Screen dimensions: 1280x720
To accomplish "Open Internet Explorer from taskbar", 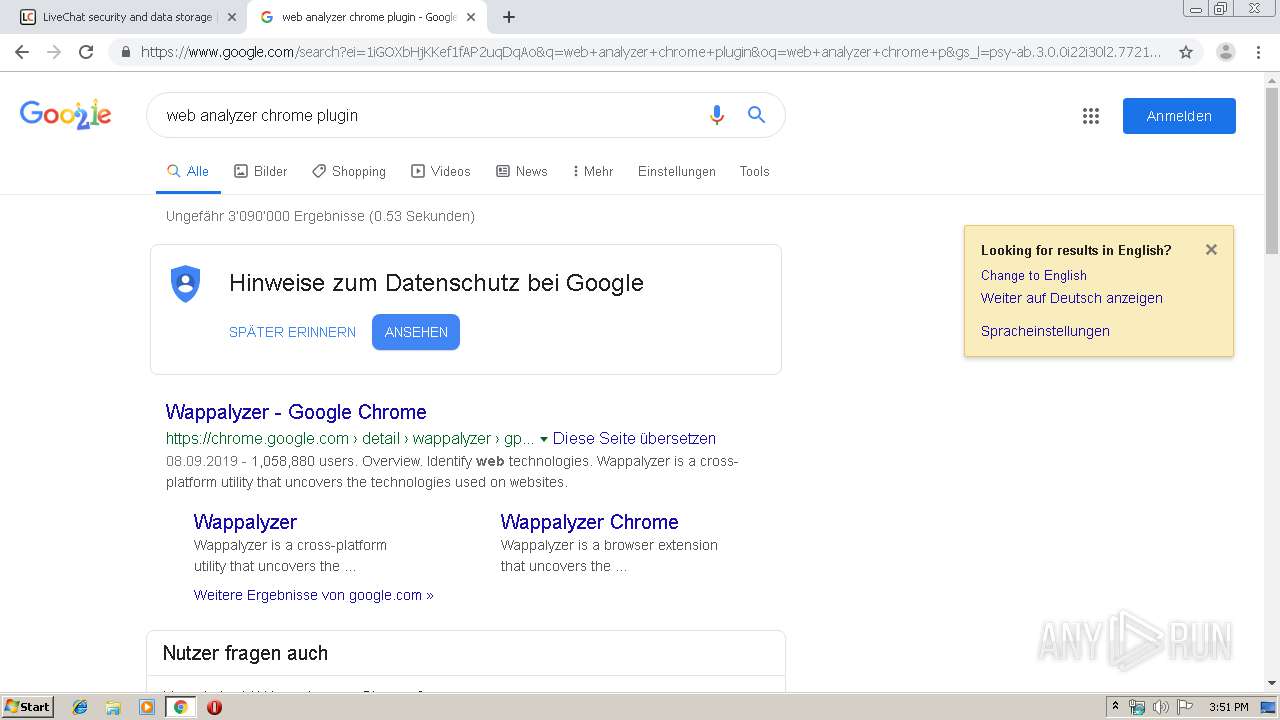I will coord(80,707).
